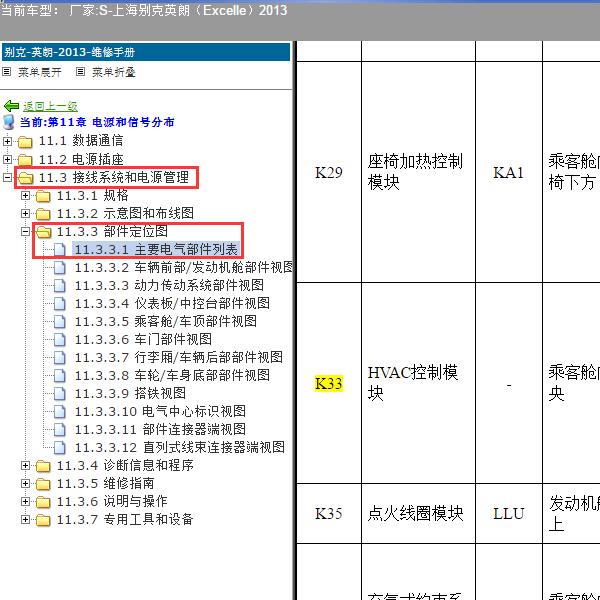This screenshot has height=600, width=600.
Task: Go back via 返回上一级 link
Action: point(50,106)
